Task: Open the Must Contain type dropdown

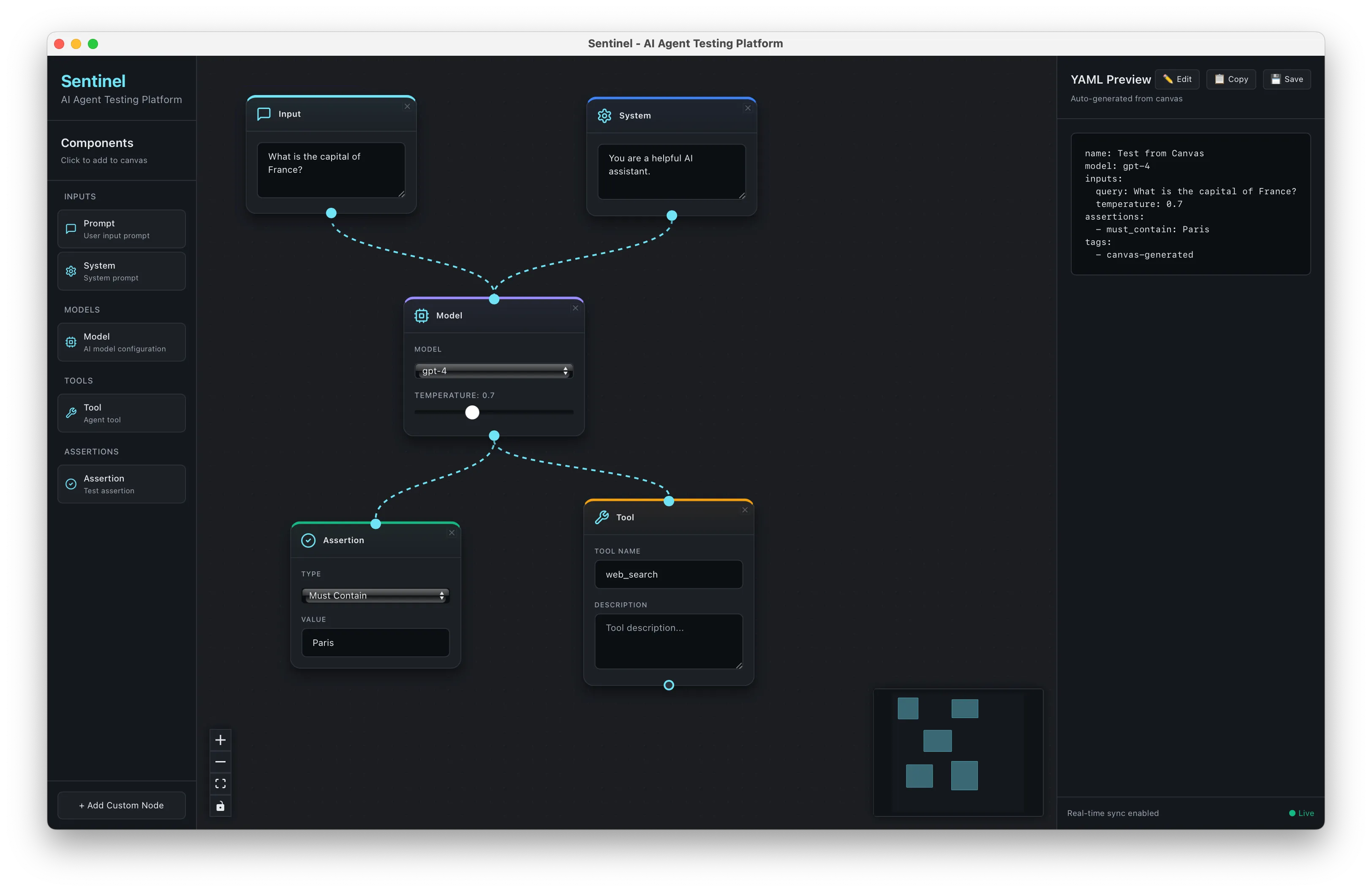Action: 375,596
